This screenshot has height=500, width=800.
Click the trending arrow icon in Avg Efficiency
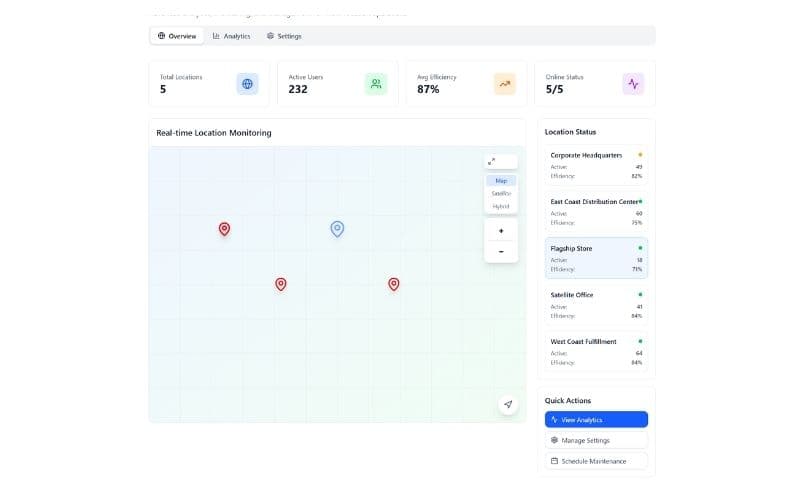[x=504, y=84]
